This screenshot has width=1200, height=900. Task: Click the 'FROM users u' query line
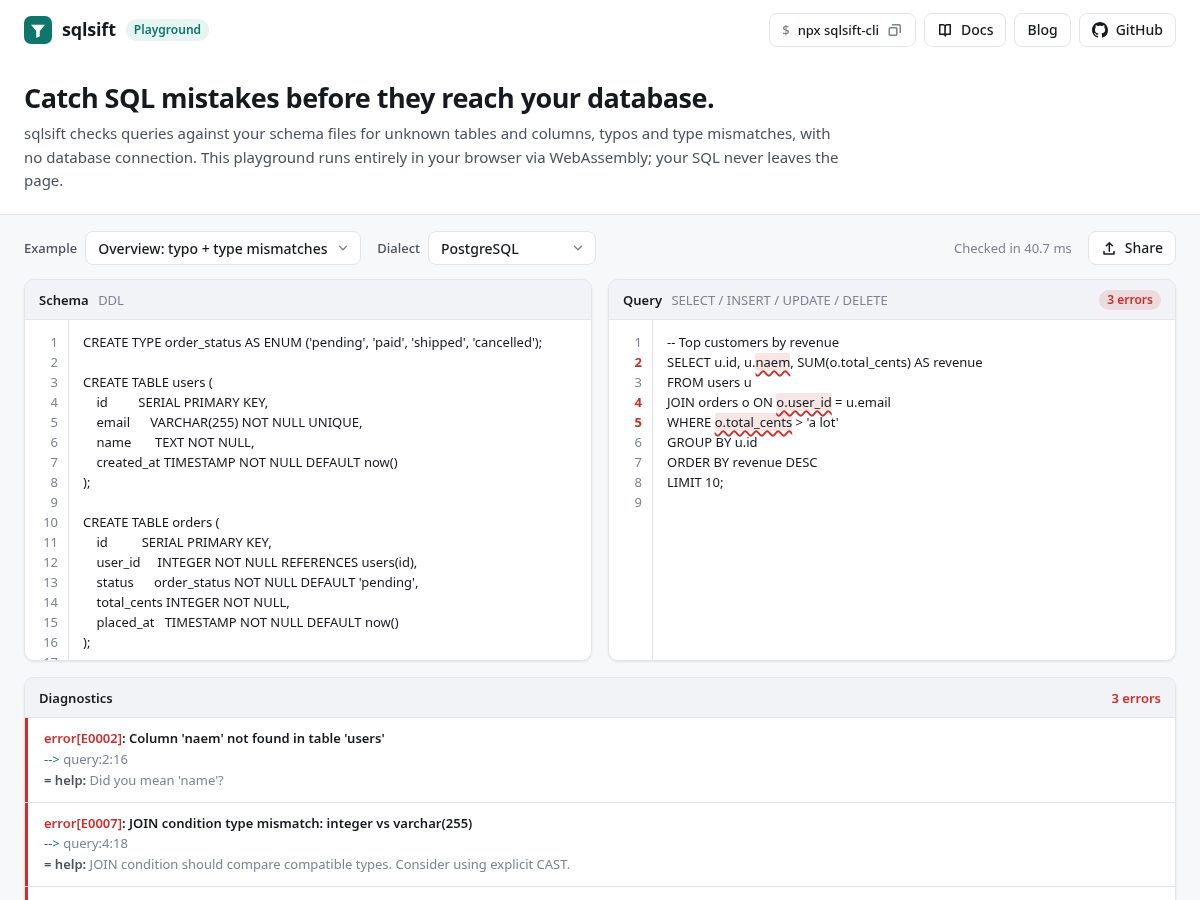click(709, 382)
